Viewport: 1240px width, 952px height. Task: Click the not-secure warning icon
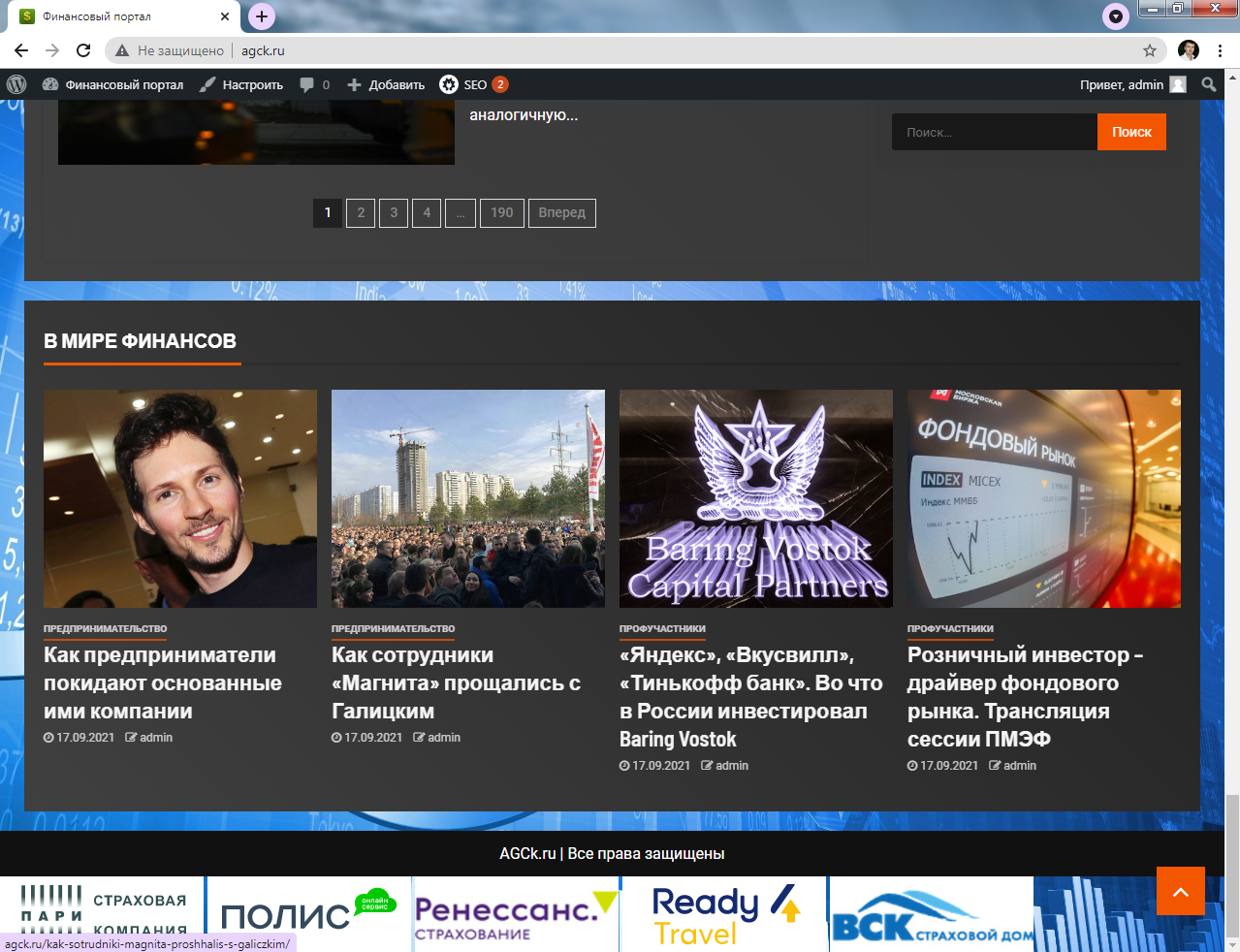click(x=122, y=50)
